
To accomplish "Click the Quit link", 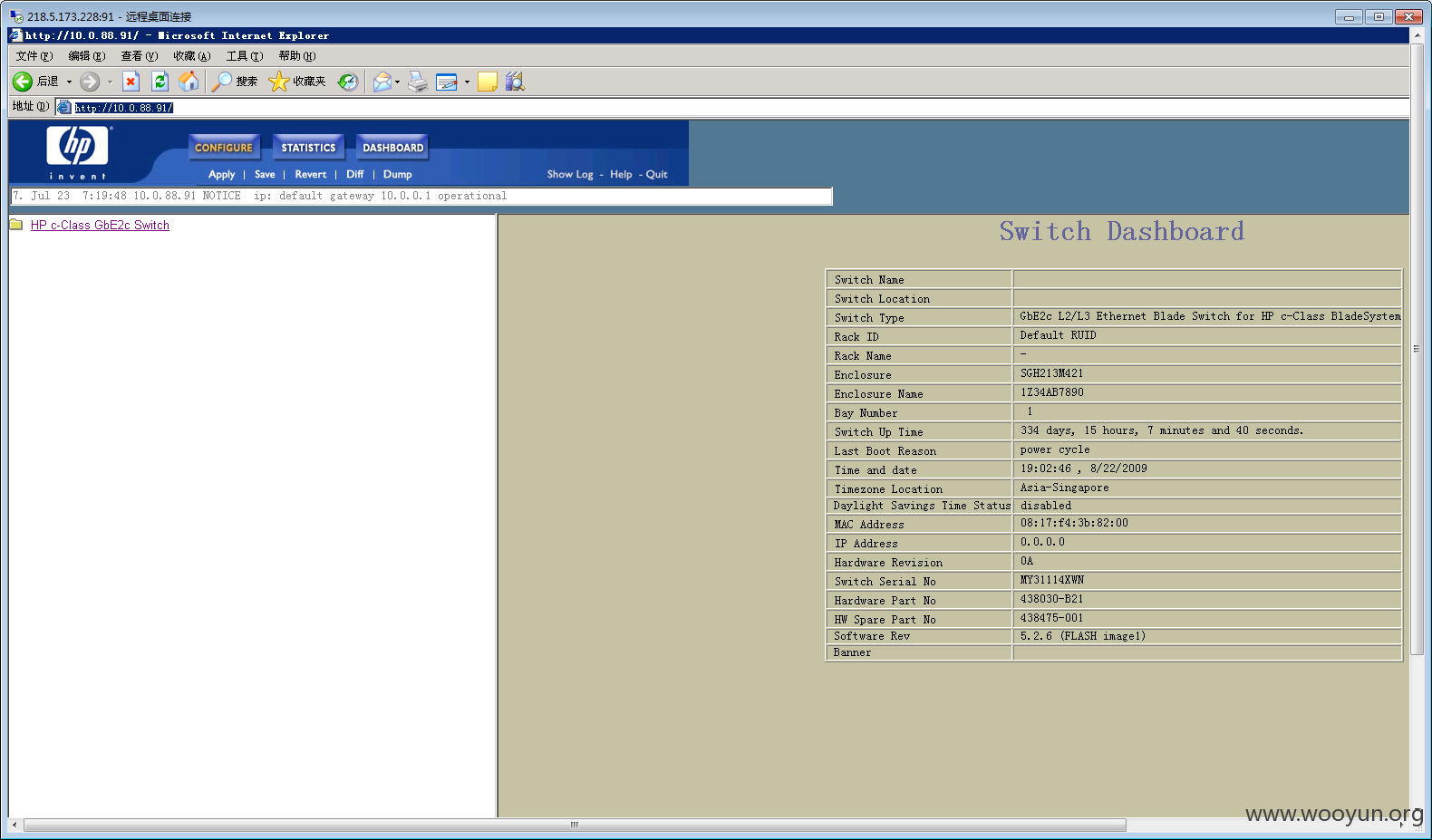I will point(657,174).
